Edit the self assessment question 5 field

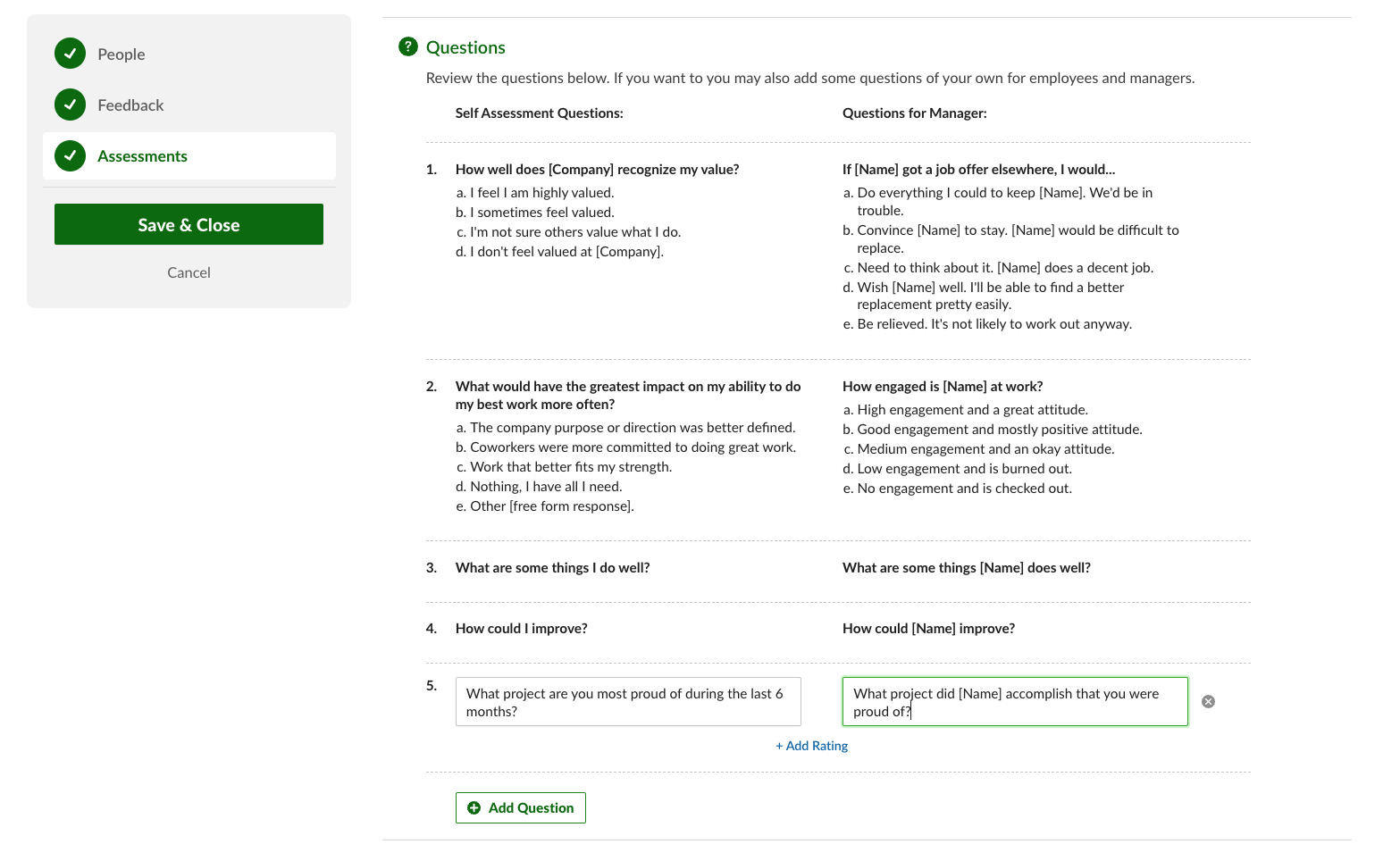627,702
